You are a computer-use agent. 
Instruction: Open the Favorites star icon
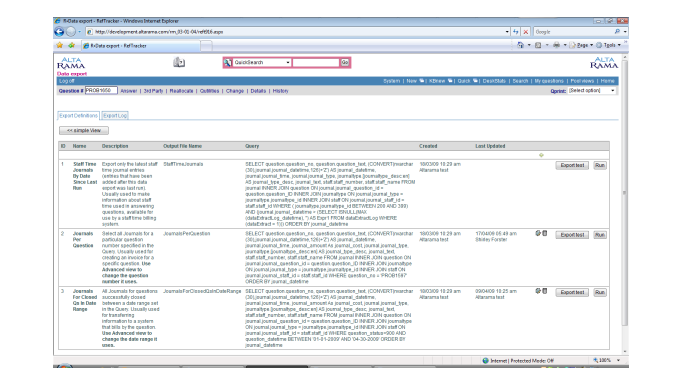(x=60, y=45)
